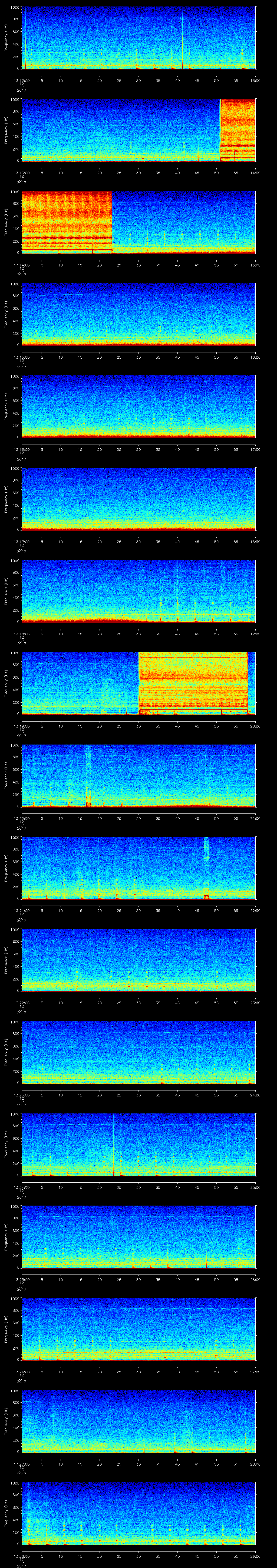Image resolution: width=277 pixels, height=1568 pixels.
Task: Click the Frequency (Hz) axis label of 13:15 panel
Action: (x=7, y=314)
